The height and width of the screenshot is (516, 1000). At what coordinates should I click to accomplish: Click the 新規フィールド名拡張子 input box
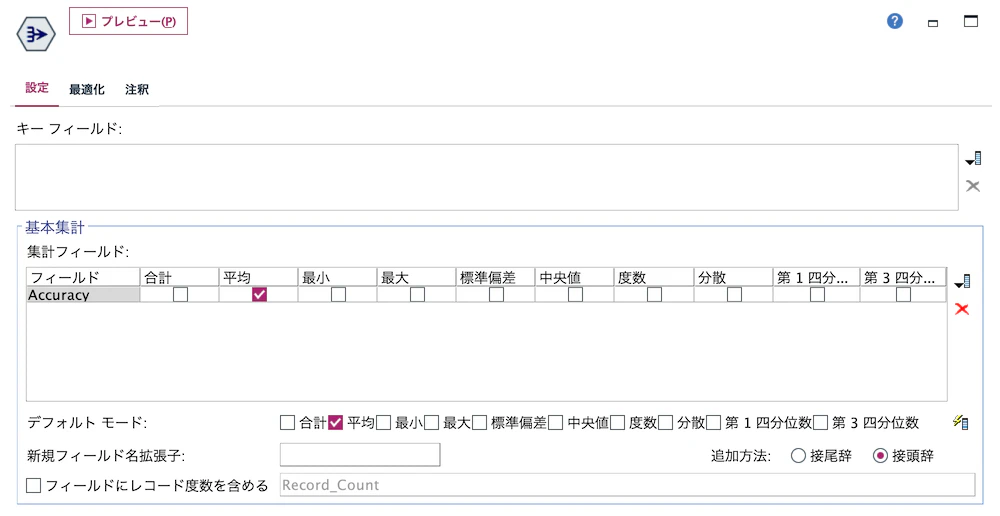pyautogui.click(x=360, y=455)
